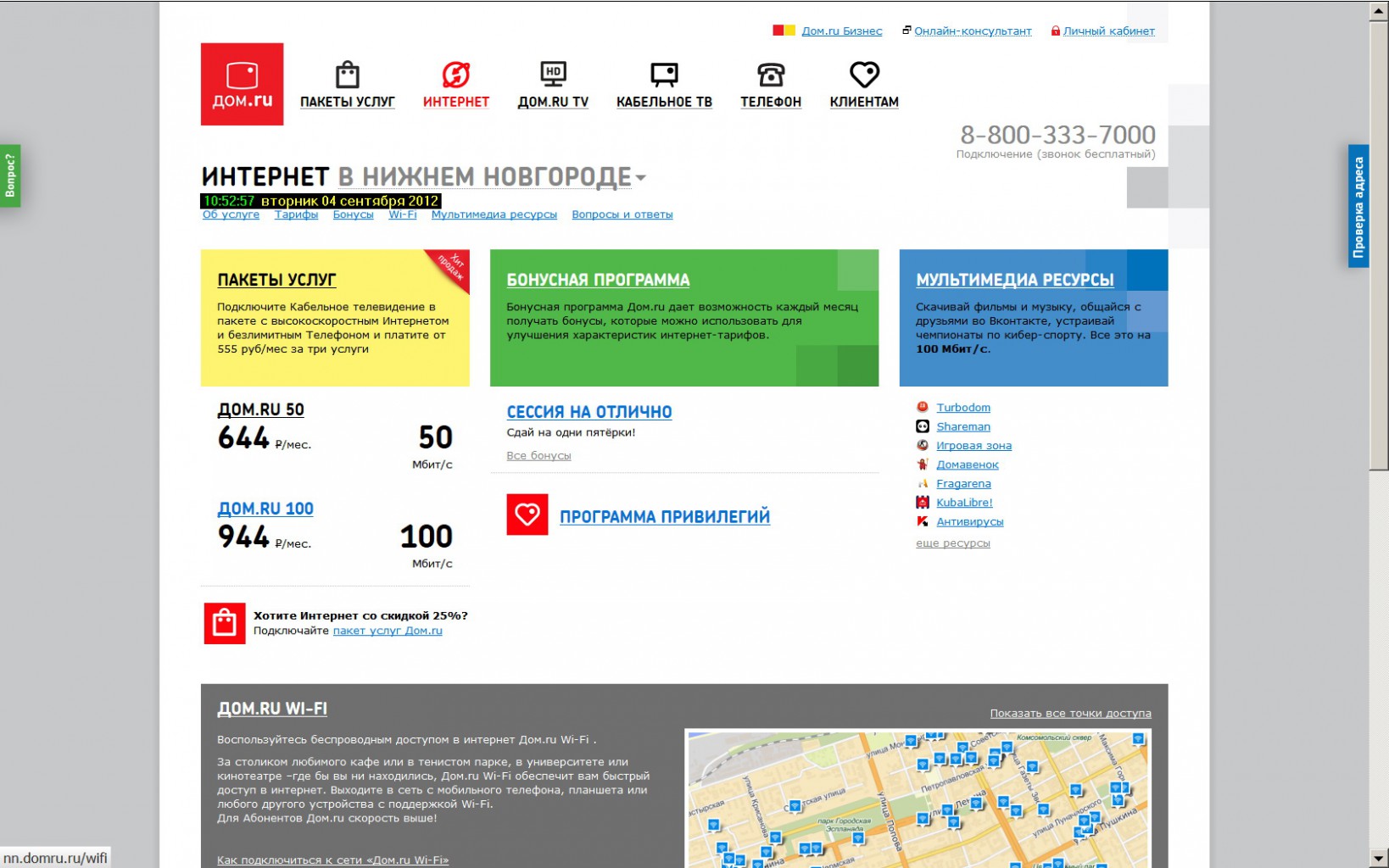Click the Игровая зона text link

click(x=973, y=445)
